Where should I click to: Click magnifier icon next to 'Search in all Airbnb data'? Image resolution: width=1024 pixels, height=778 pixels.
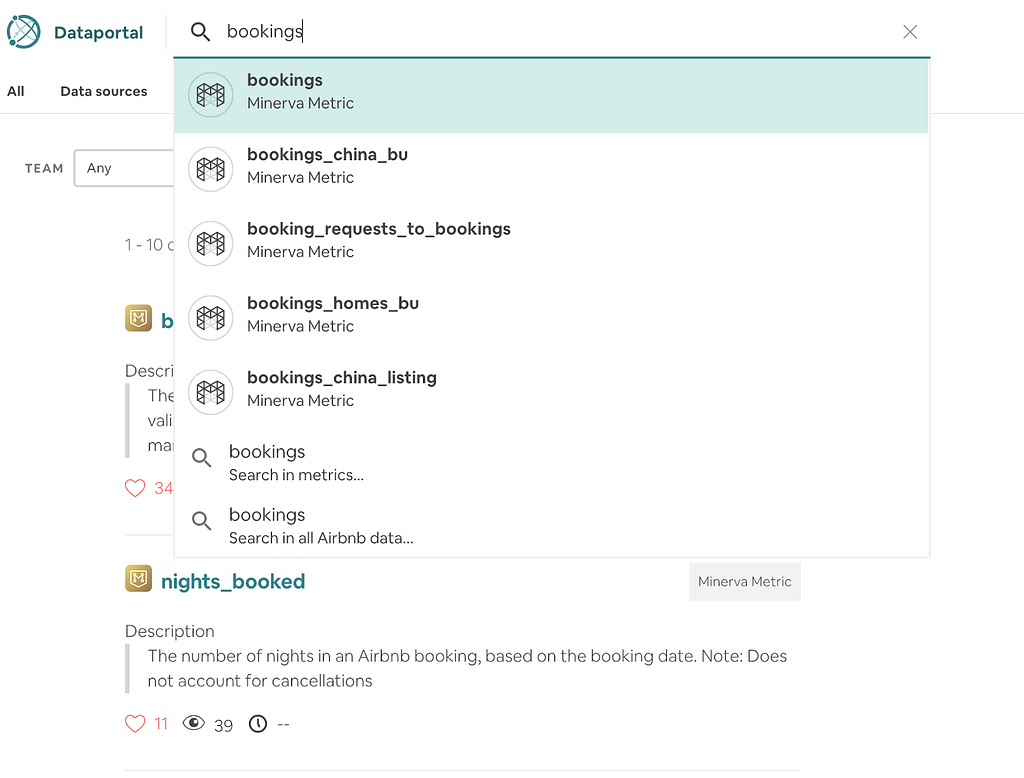(x=201, y=521)
